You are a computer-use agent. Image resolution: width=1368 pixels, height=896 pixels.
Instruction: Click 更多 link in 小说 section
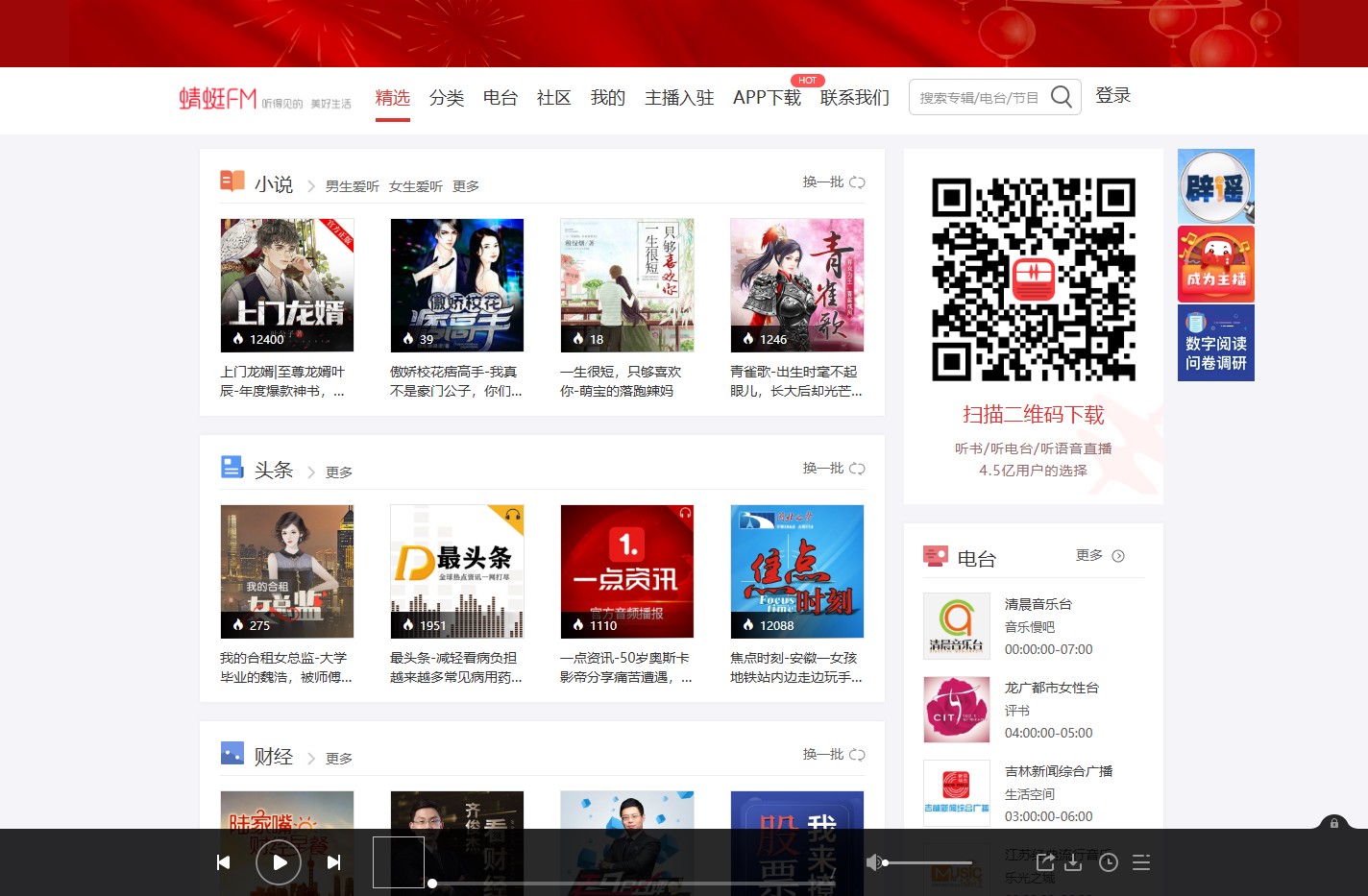(466, 186)
